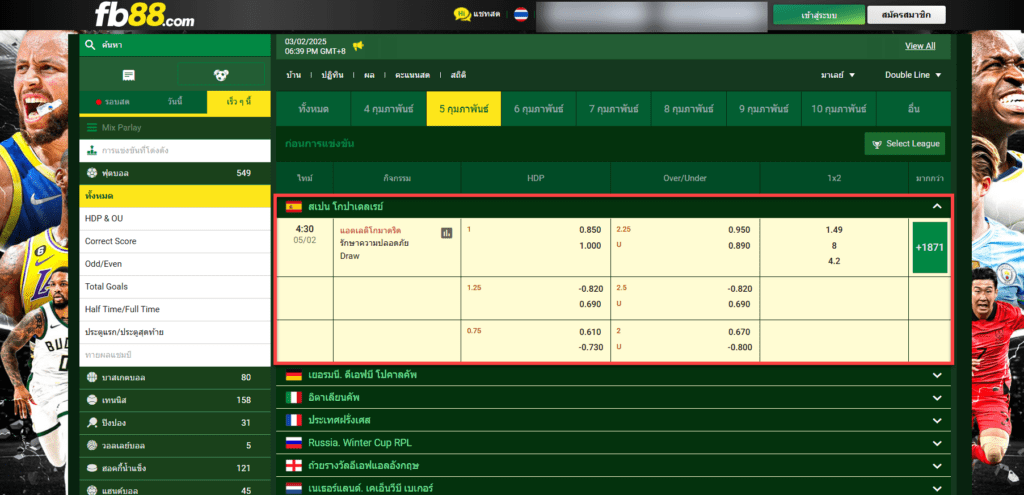Select the 4 กุมภาพันธ์ date tab
This screenshot has height=495, width=1024.
(389, 109)
